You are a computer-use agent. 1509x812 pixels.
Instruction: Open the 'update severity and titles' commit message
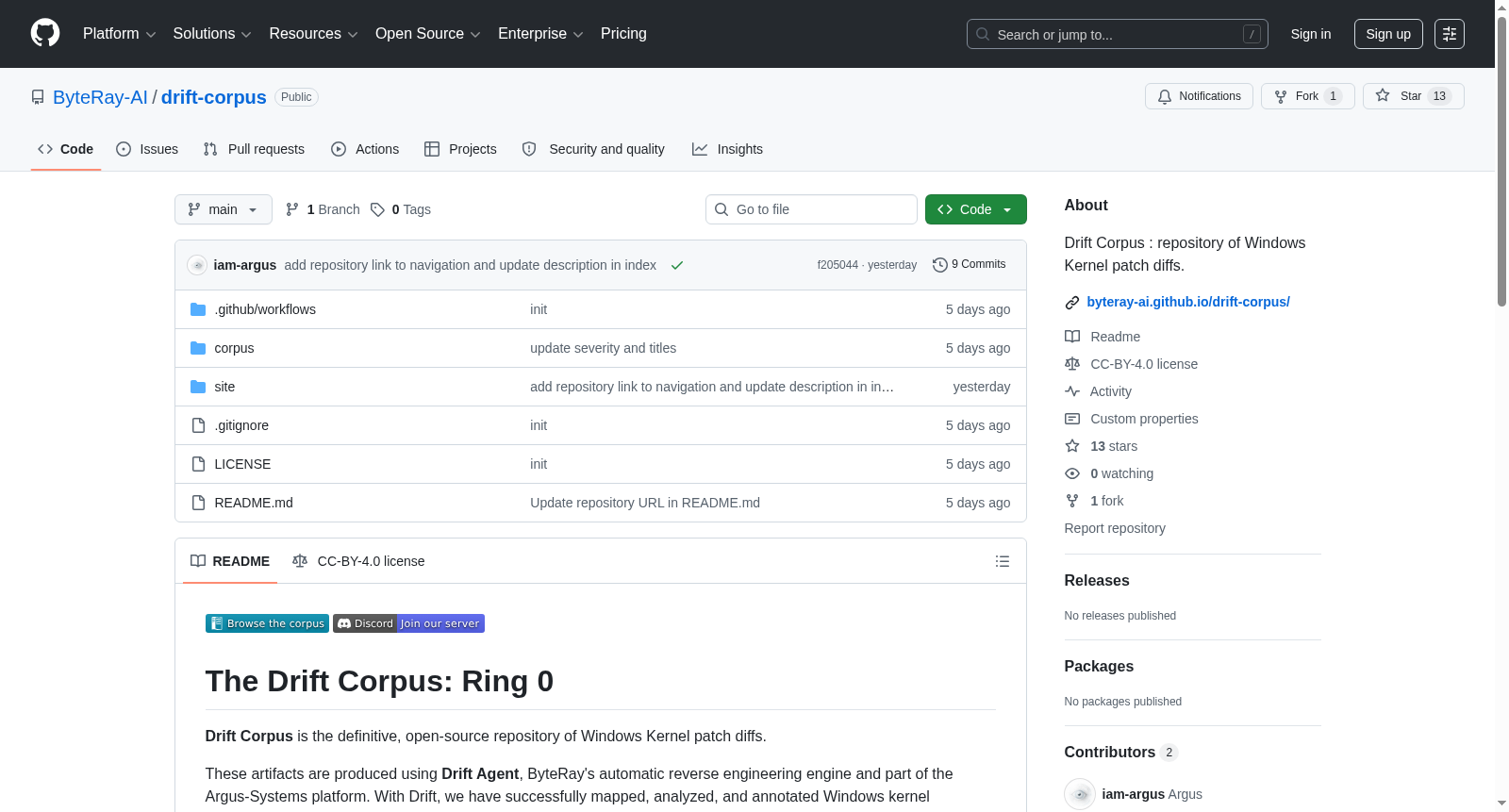(x=603, y=348)
